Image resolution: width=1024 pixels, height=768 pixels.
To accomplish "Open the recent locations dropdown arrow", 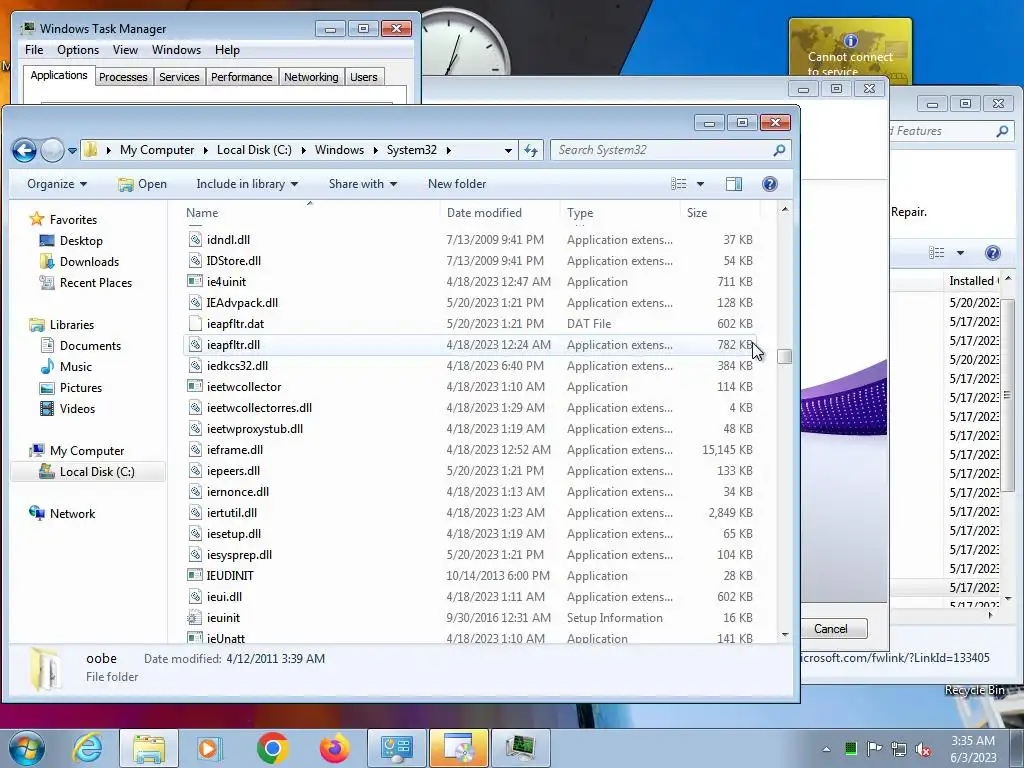I will [x=72, y=150].
